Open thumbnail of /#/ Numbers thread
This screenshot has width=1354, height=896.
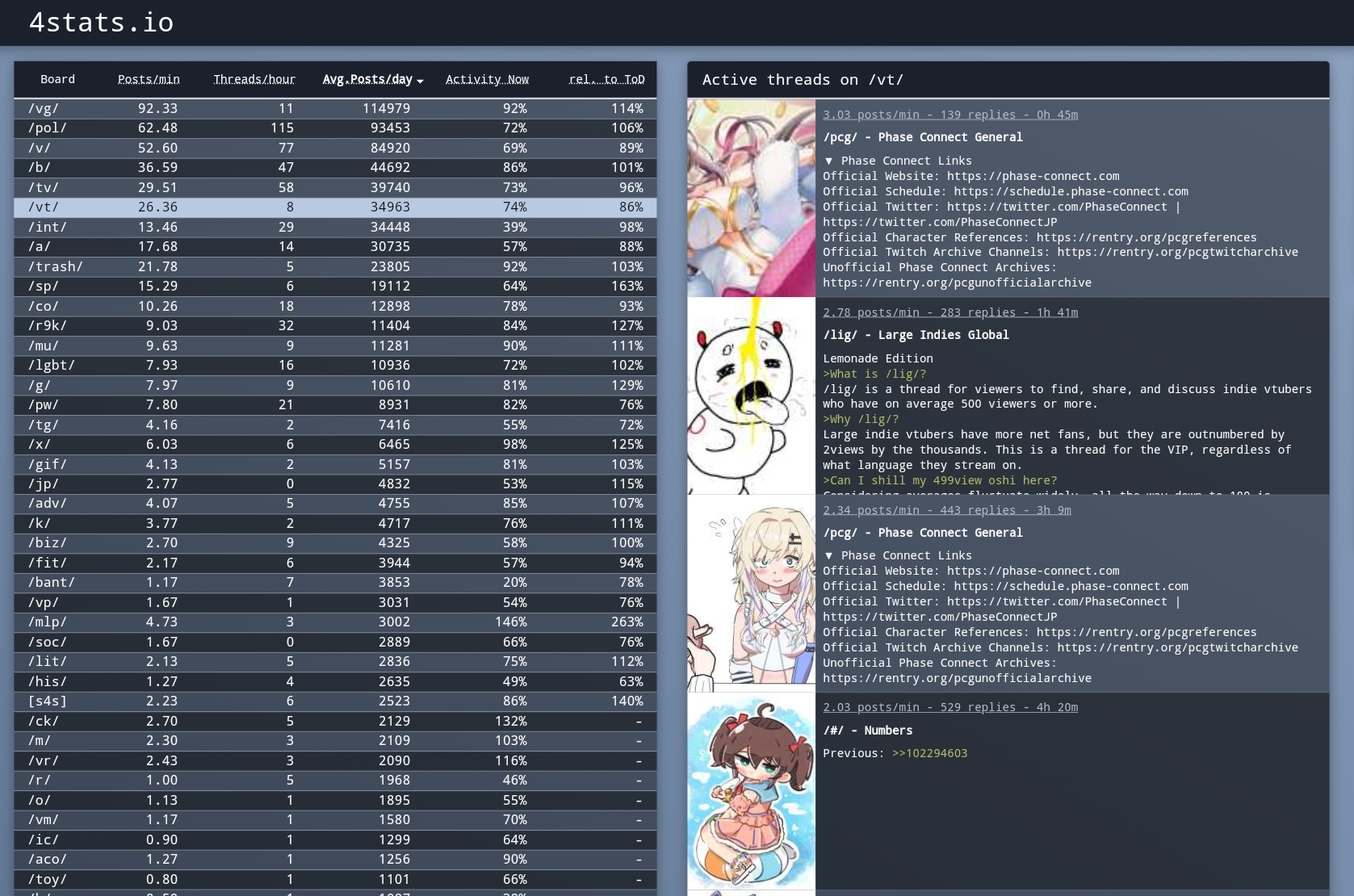tap(751, 791)
